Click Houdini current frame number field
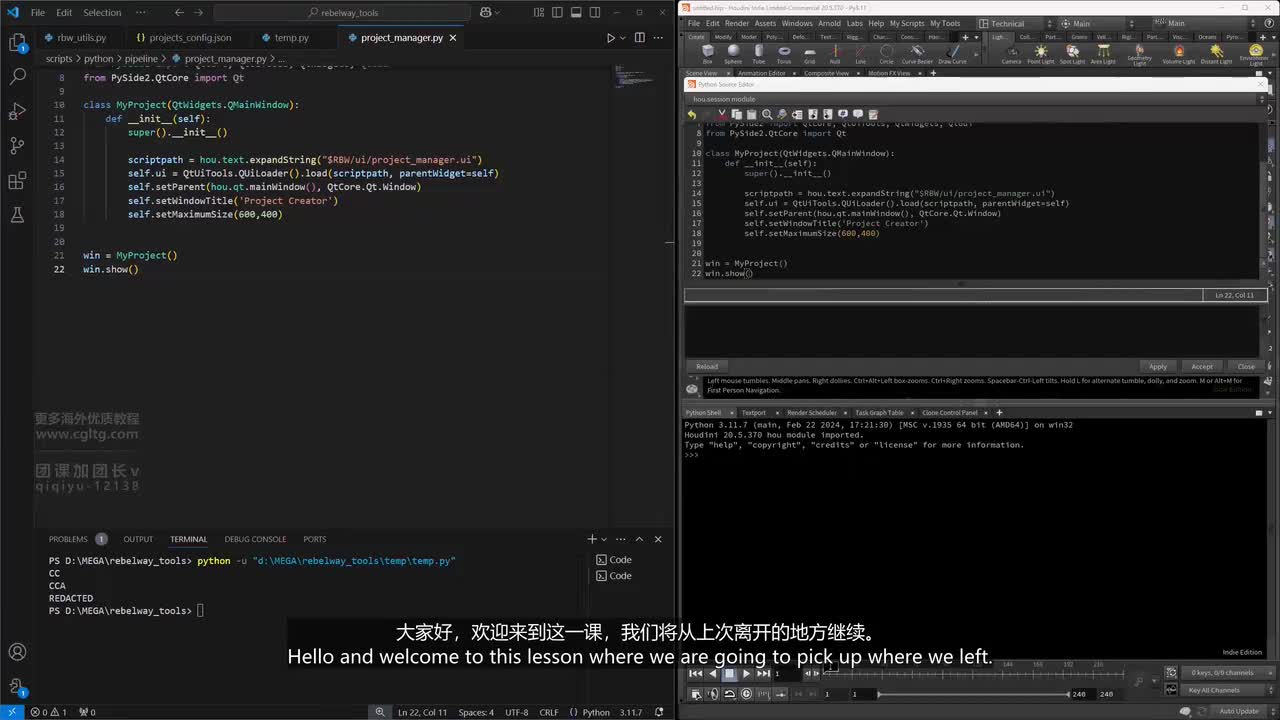 tap(786, 674)
